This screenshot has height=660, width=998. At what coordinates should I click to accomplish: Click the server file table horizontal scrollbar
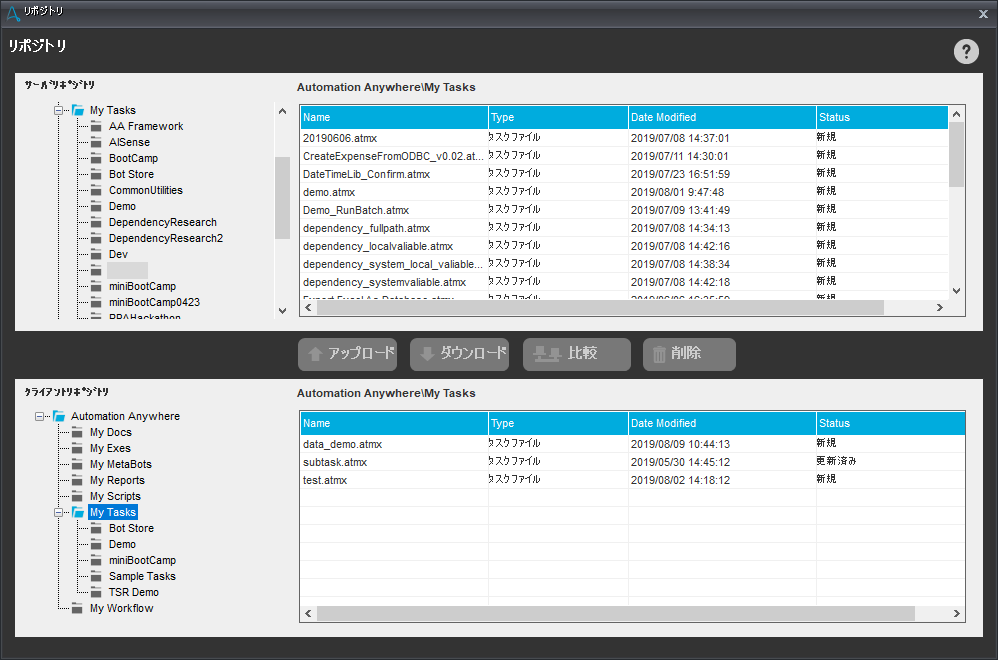click(x=600, y=308)
